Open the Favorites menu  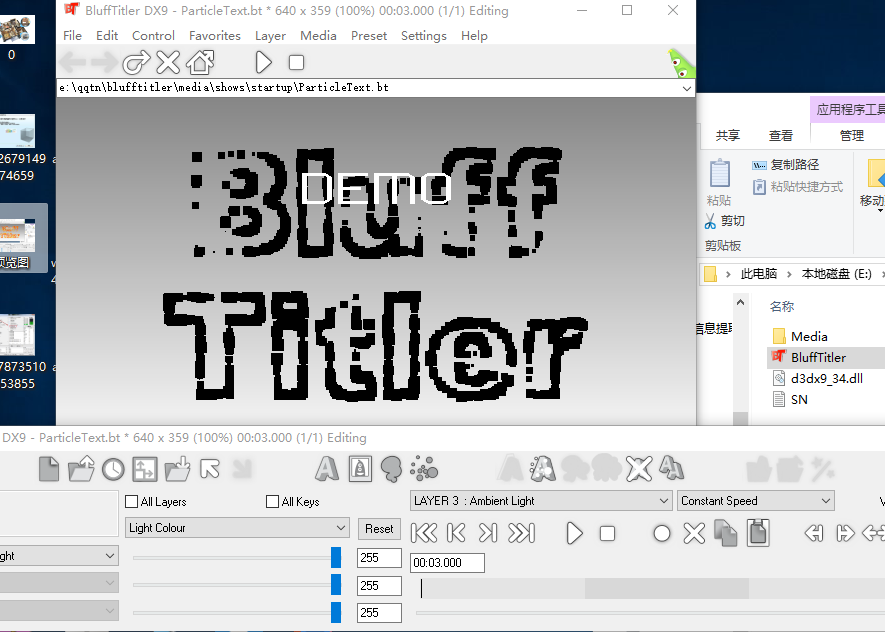(214, 36)
